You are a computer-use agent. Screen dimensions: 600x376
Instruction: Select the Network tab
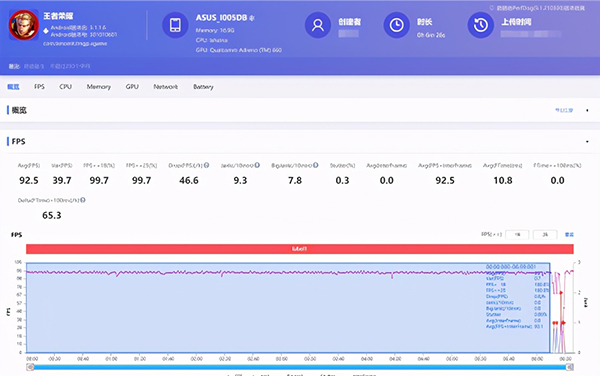point(165,87)
